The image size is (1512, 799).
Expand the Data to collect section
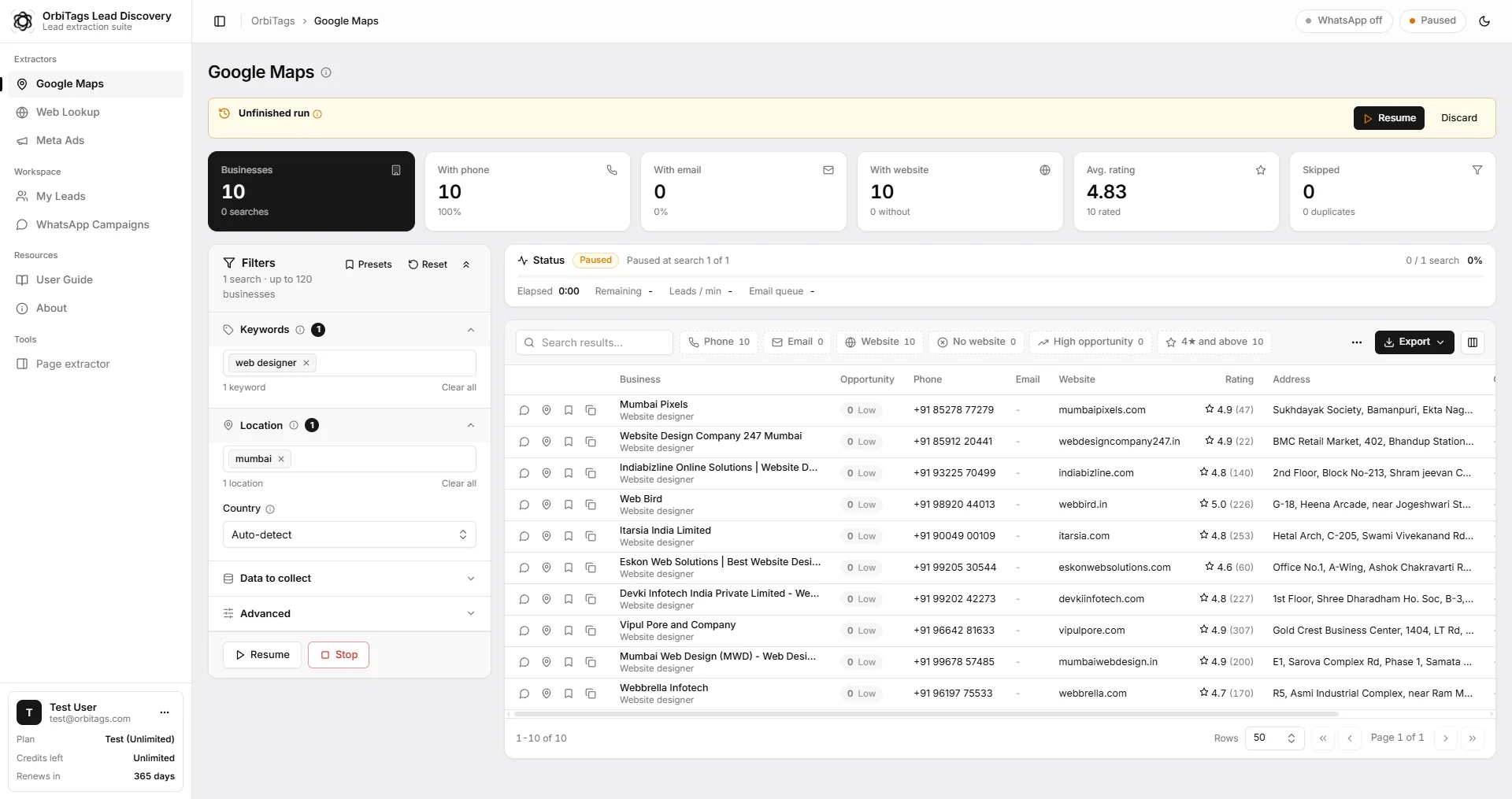[x=350, y=579]
